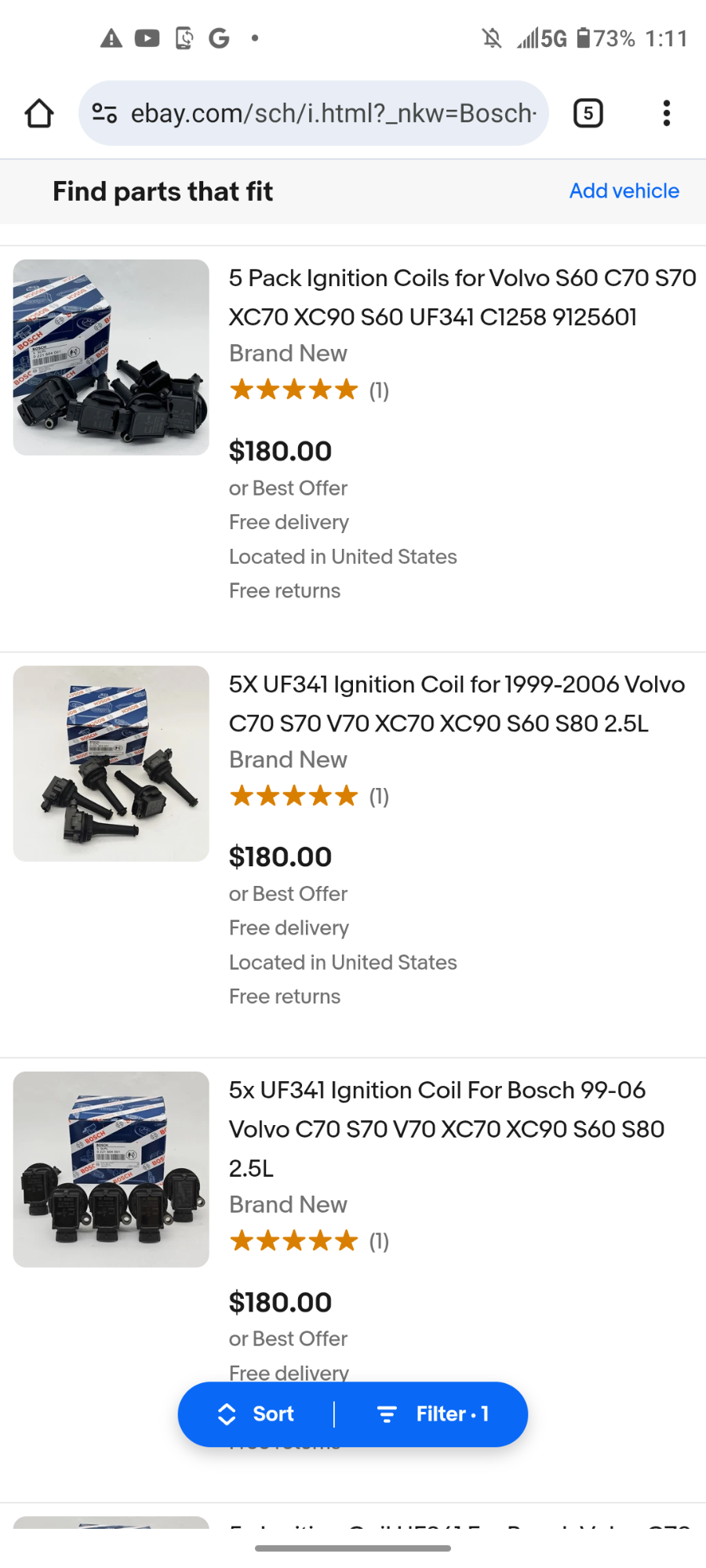Image resolution: width=706 pixels, height=1568 pixels.
Task: Open the tab switcher showing 5 tabs
Action: pyautogui.click(x=588, y=113)
